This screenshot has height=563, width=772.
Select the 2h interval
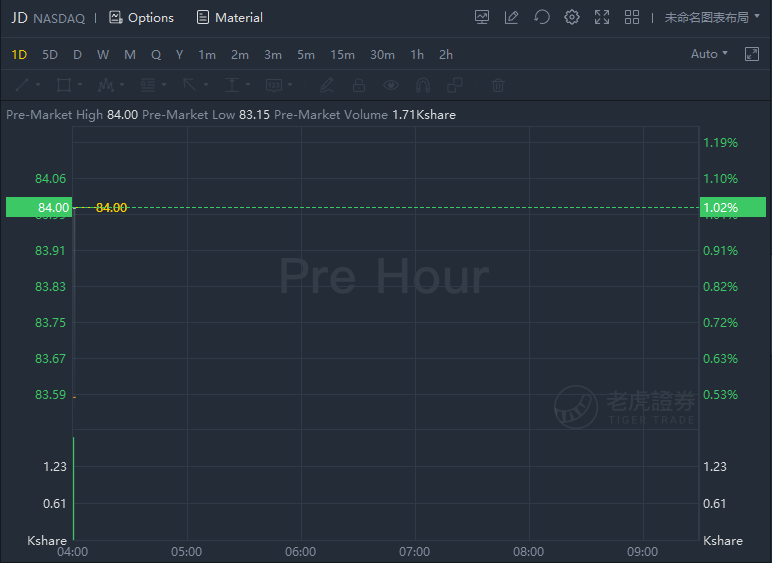click(x=446, y=55)
